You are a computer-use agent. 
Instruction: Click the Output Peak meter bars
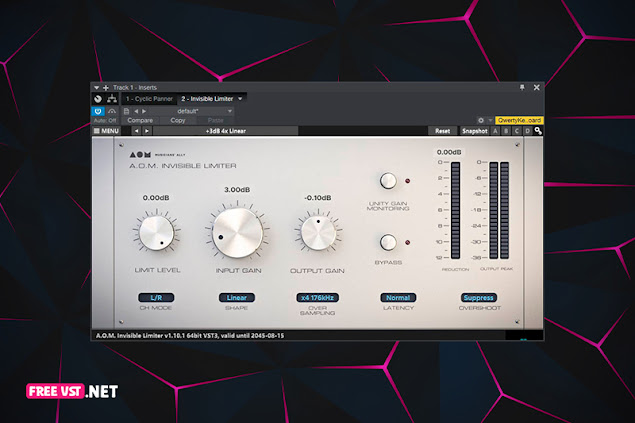point(499,210)
